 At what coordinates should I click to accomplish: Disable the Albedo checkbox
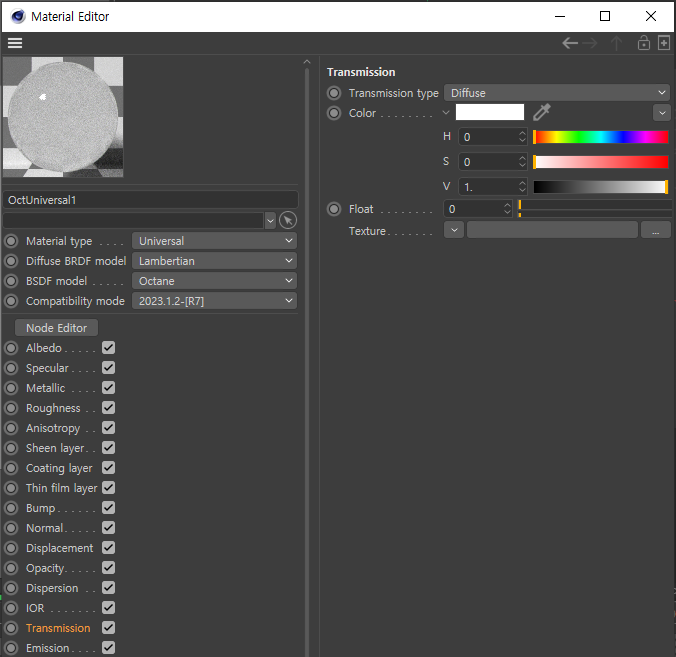pyautogui.click(x=109, y=347)
